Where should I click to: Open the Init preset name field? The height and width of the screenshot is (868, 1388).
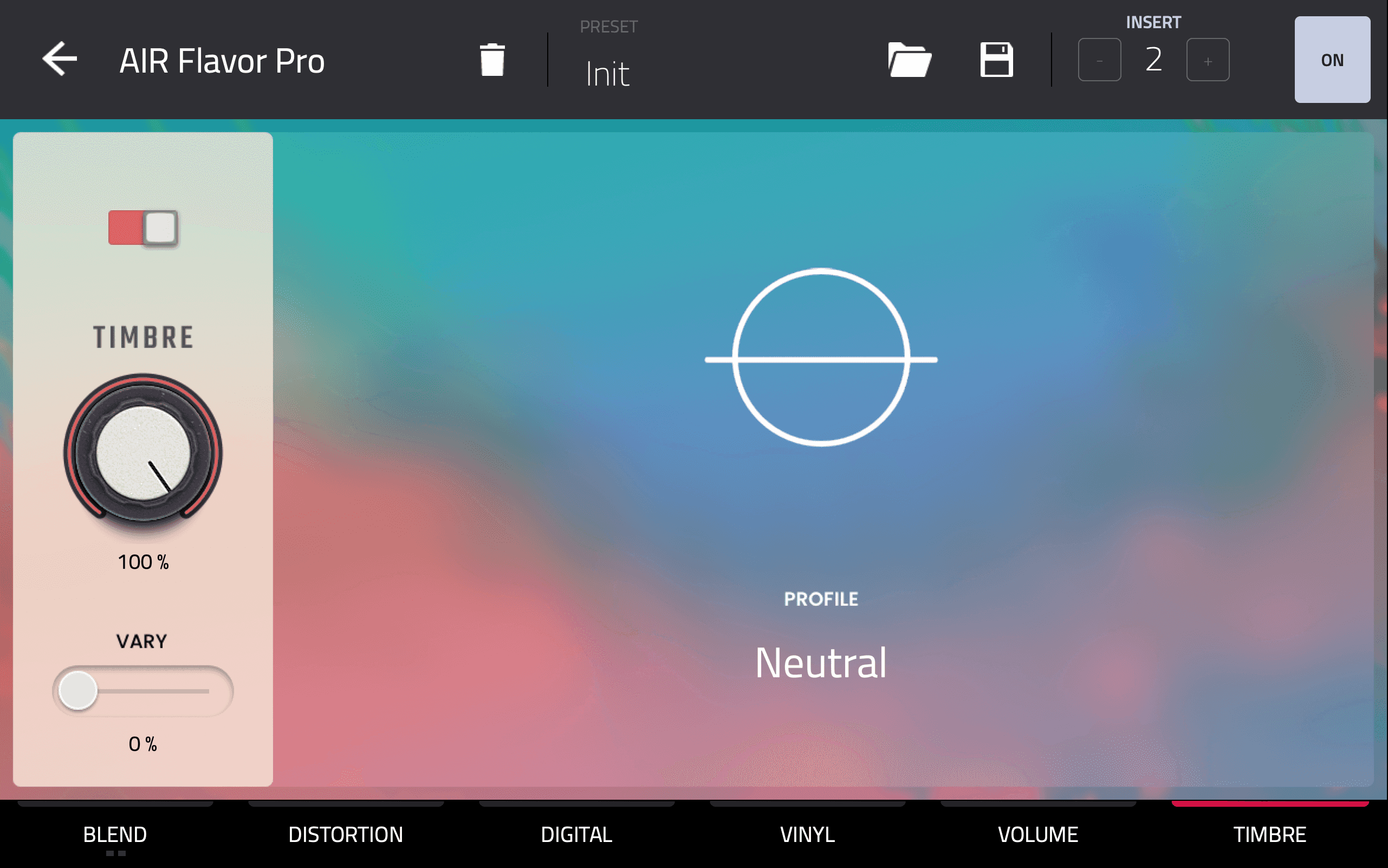pyautogui.click(x=607, y=74)
